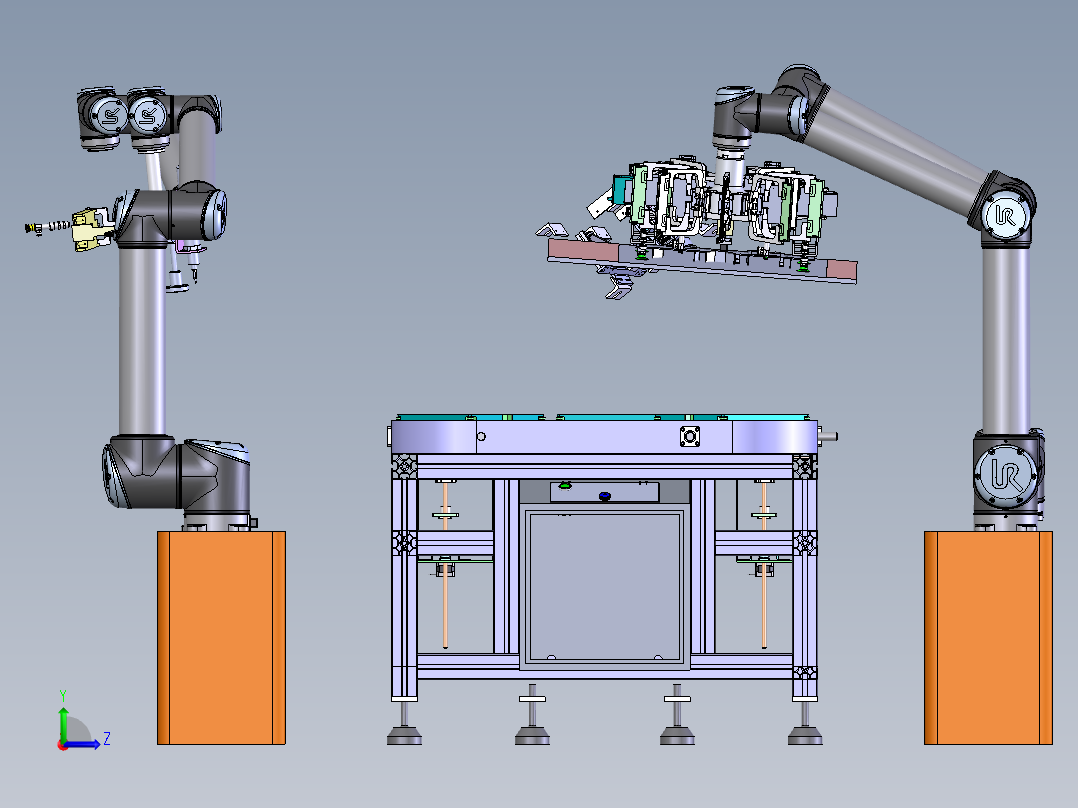This screenshot has height=808, width=1078.
Task: Select the right robot's vertical lower arm tube
Action: (1006, 340)
